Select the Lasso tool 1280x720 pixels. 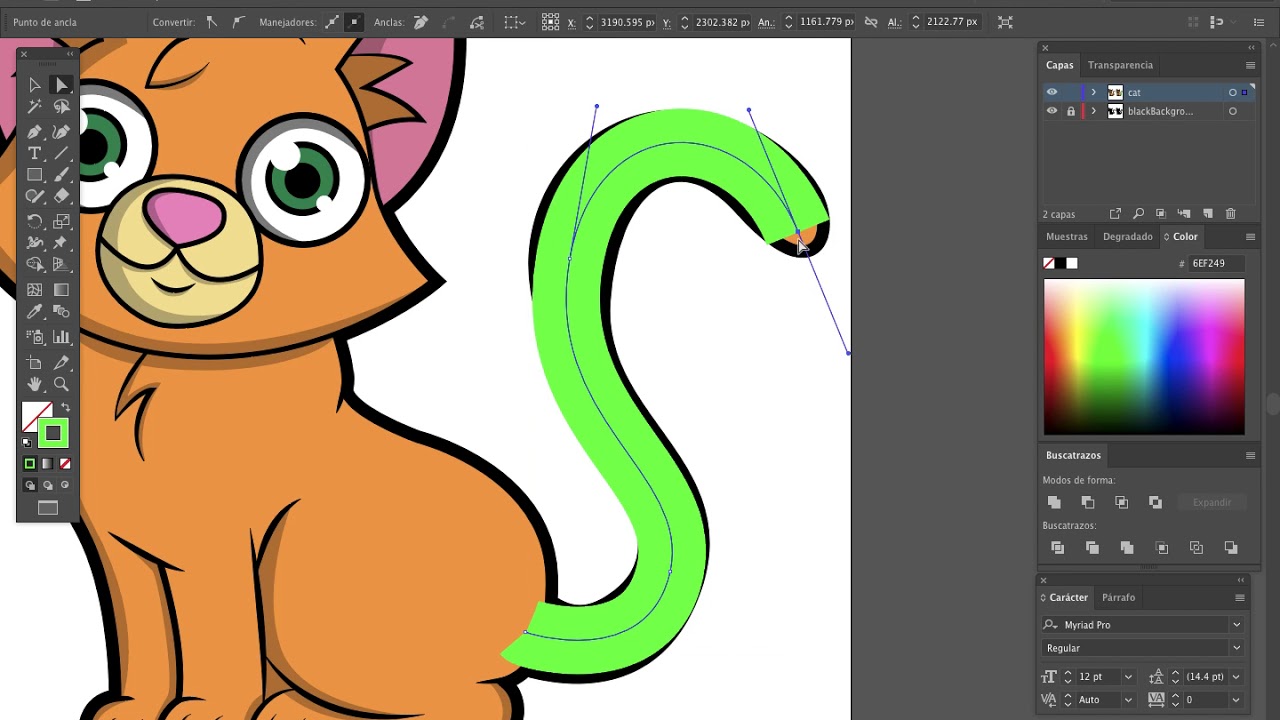coord(61,107)
